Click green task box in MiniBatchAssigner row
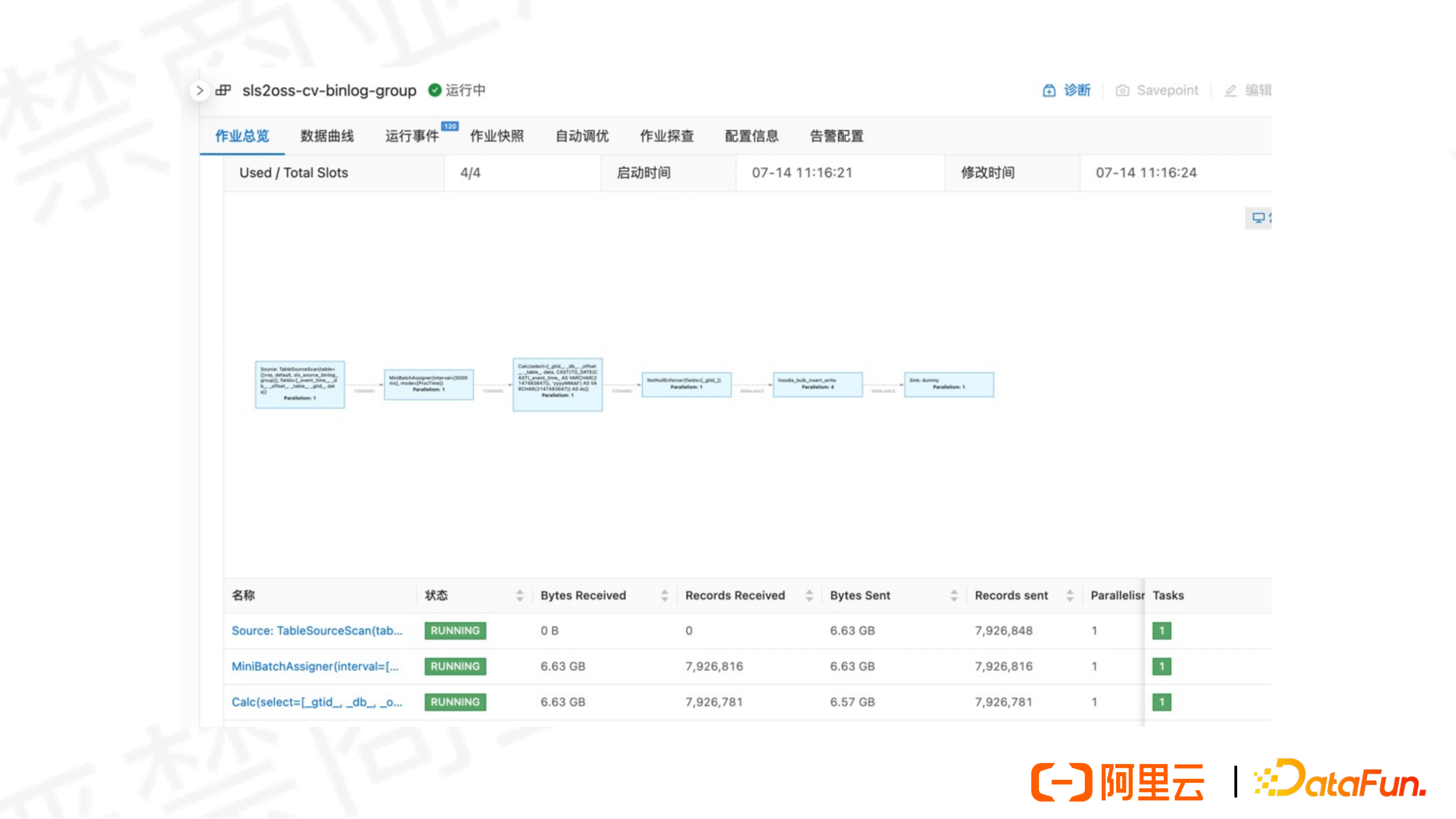The width and height of the screenshot is (1456, 819). coord(1161,666)
